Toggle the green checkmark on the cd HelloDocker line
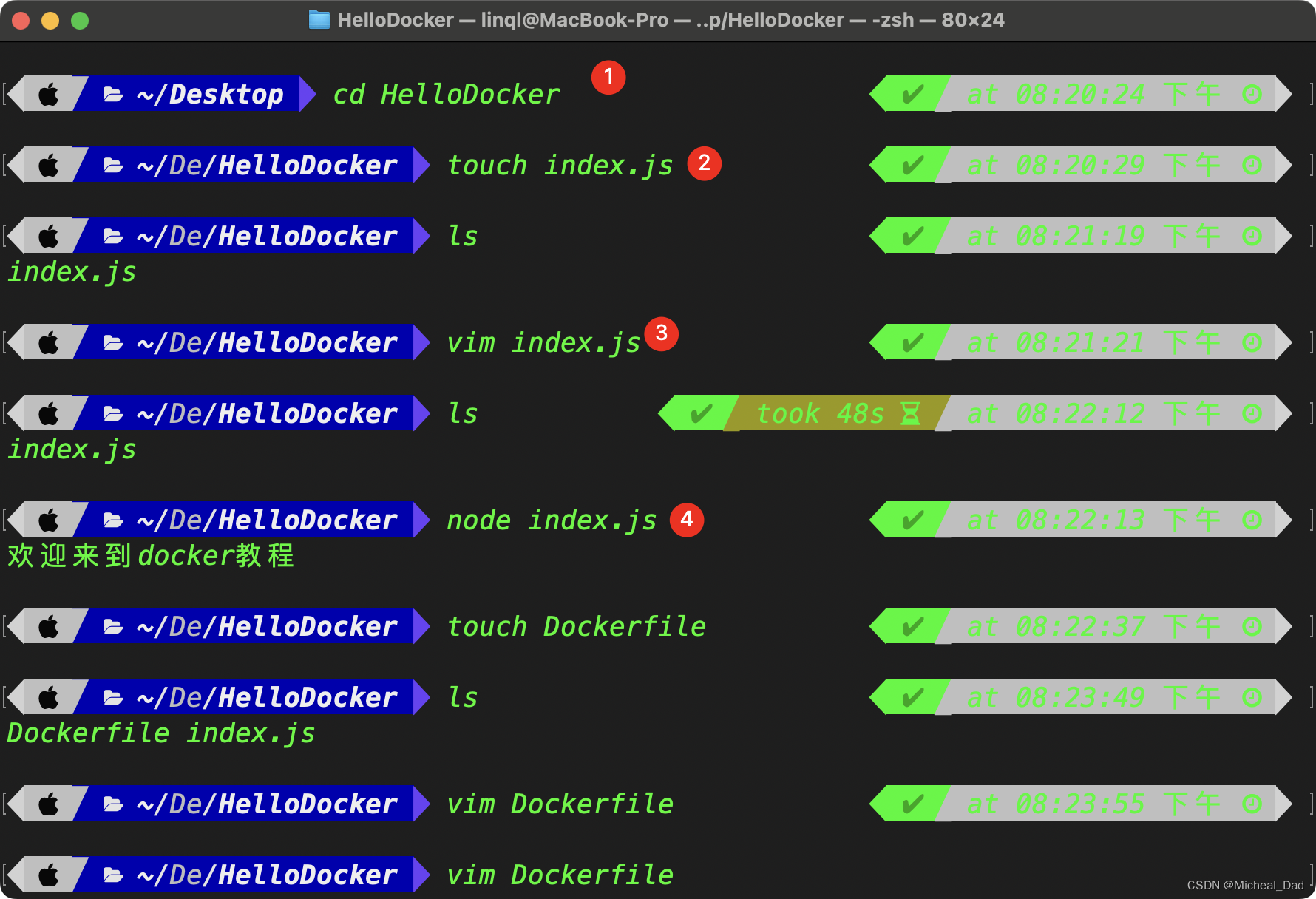Screen dimensions: 1316x899 (912, 93)
